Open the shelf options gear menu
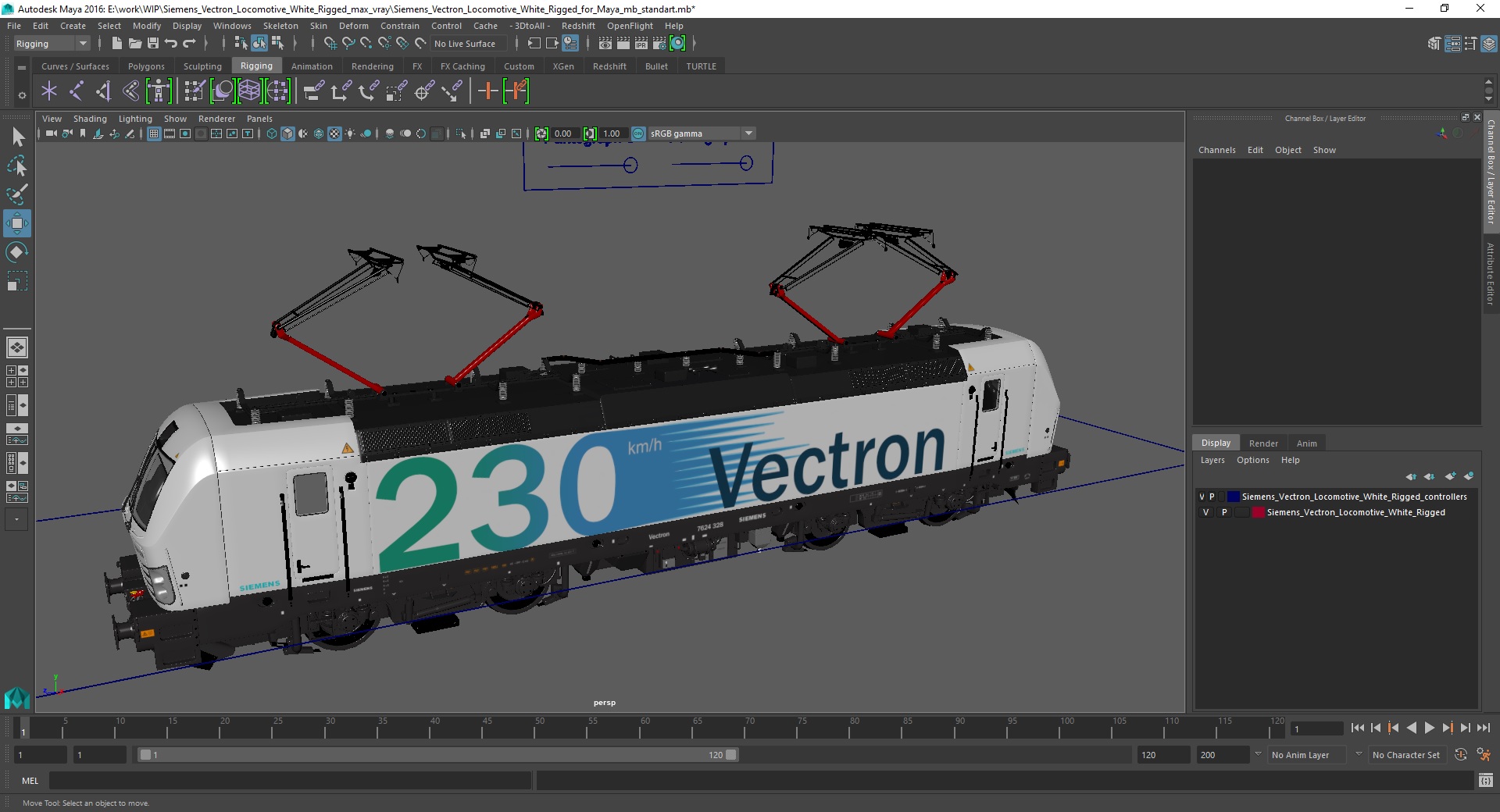This screenshot has width=1500, height=812. 22,95
